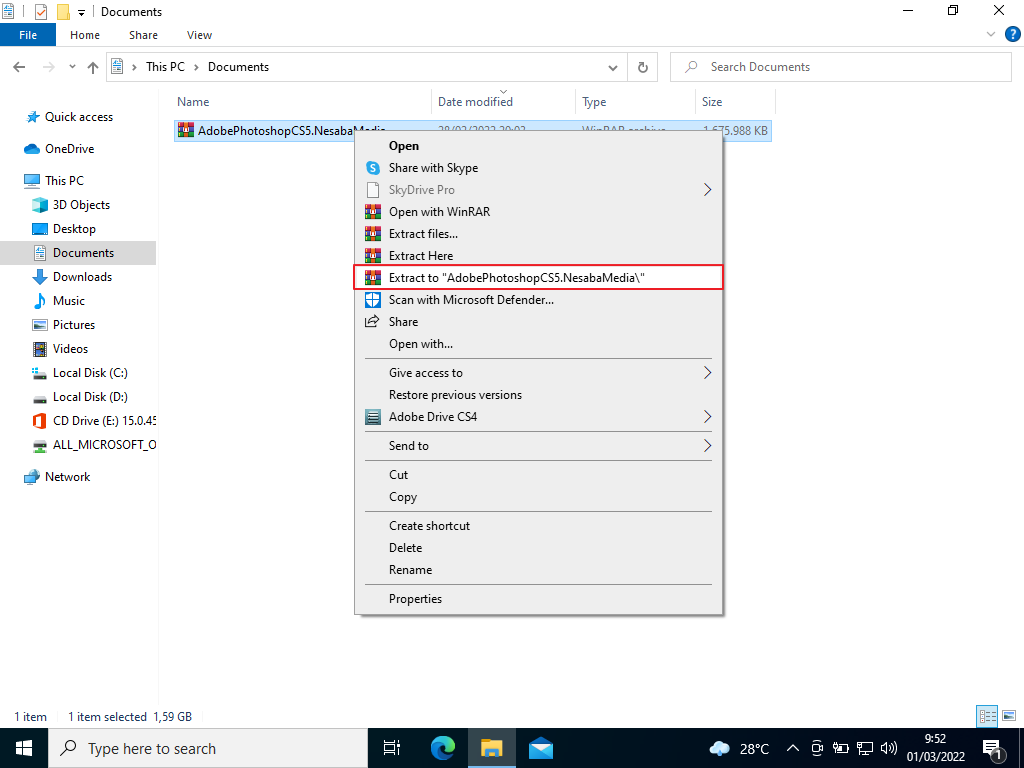Sort by the Name column header
The width and height of the screenshot is (1024, 768).
tap(303, 102)
